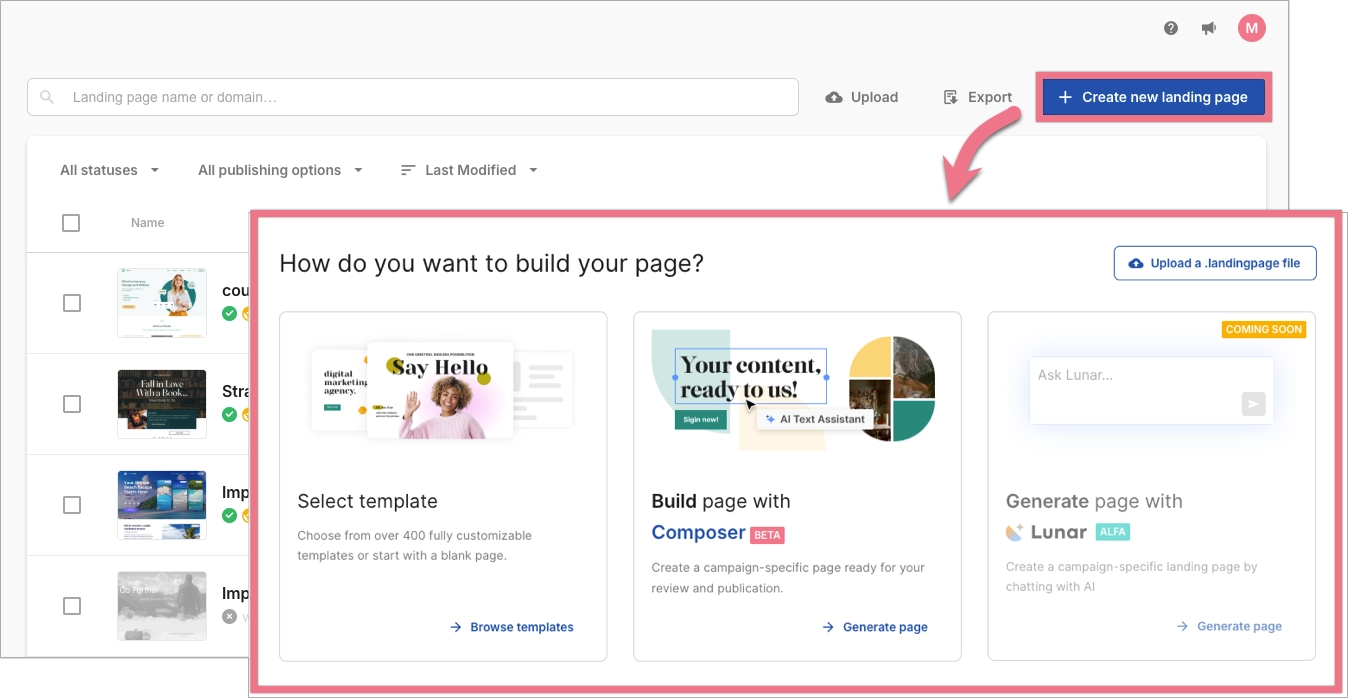The height and width of the screenshot is (698, 1348).
Task: Click the search magnifying glass icon
Action: [x=46, y=96]
